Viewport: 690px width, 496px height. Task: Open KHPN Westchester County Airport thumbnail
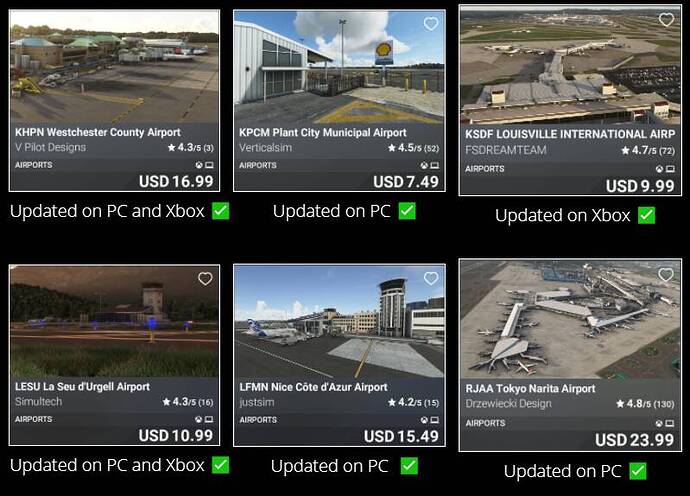click(x=114, y=67)
